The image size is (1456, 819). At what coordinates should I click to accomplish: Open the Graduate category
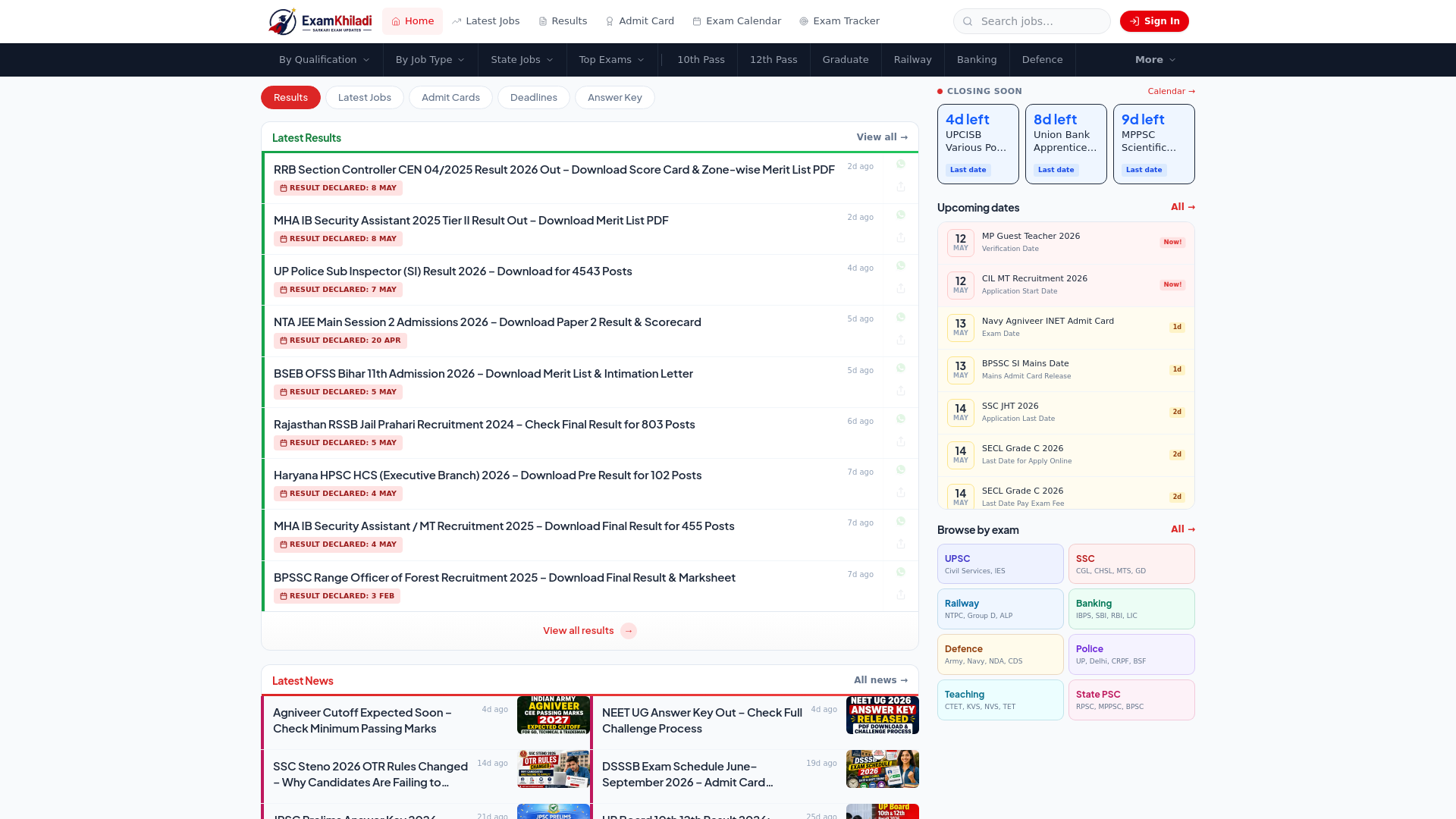846,60
